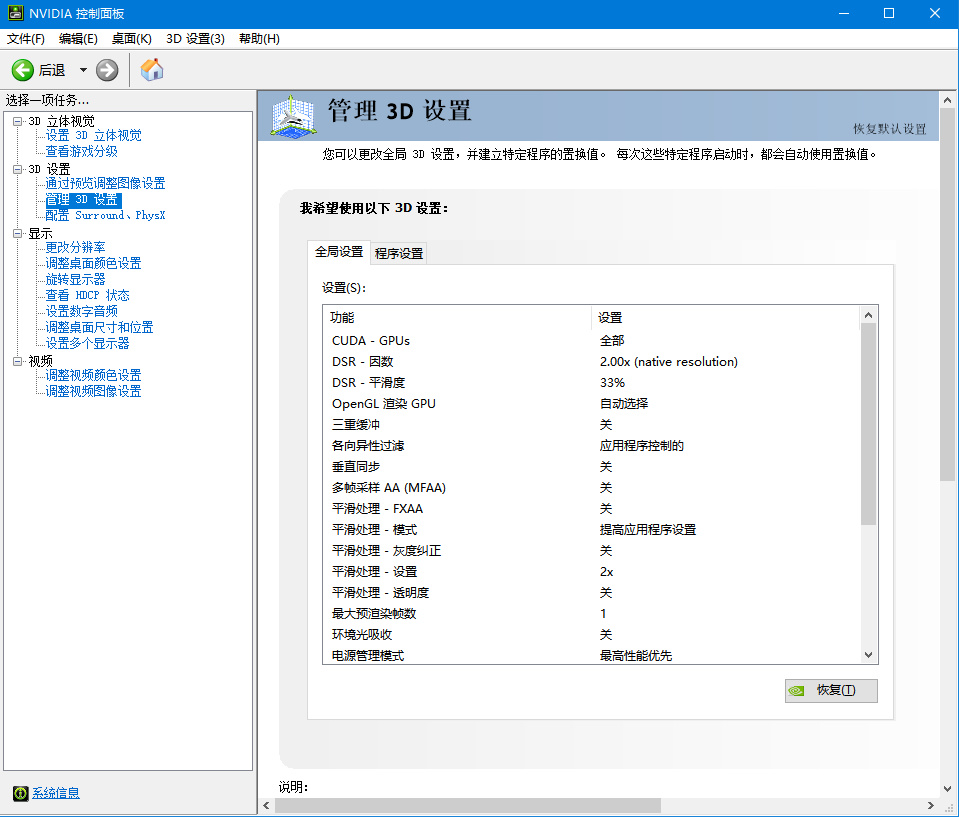Collapse the 显示 tree node

click(17, 233)
